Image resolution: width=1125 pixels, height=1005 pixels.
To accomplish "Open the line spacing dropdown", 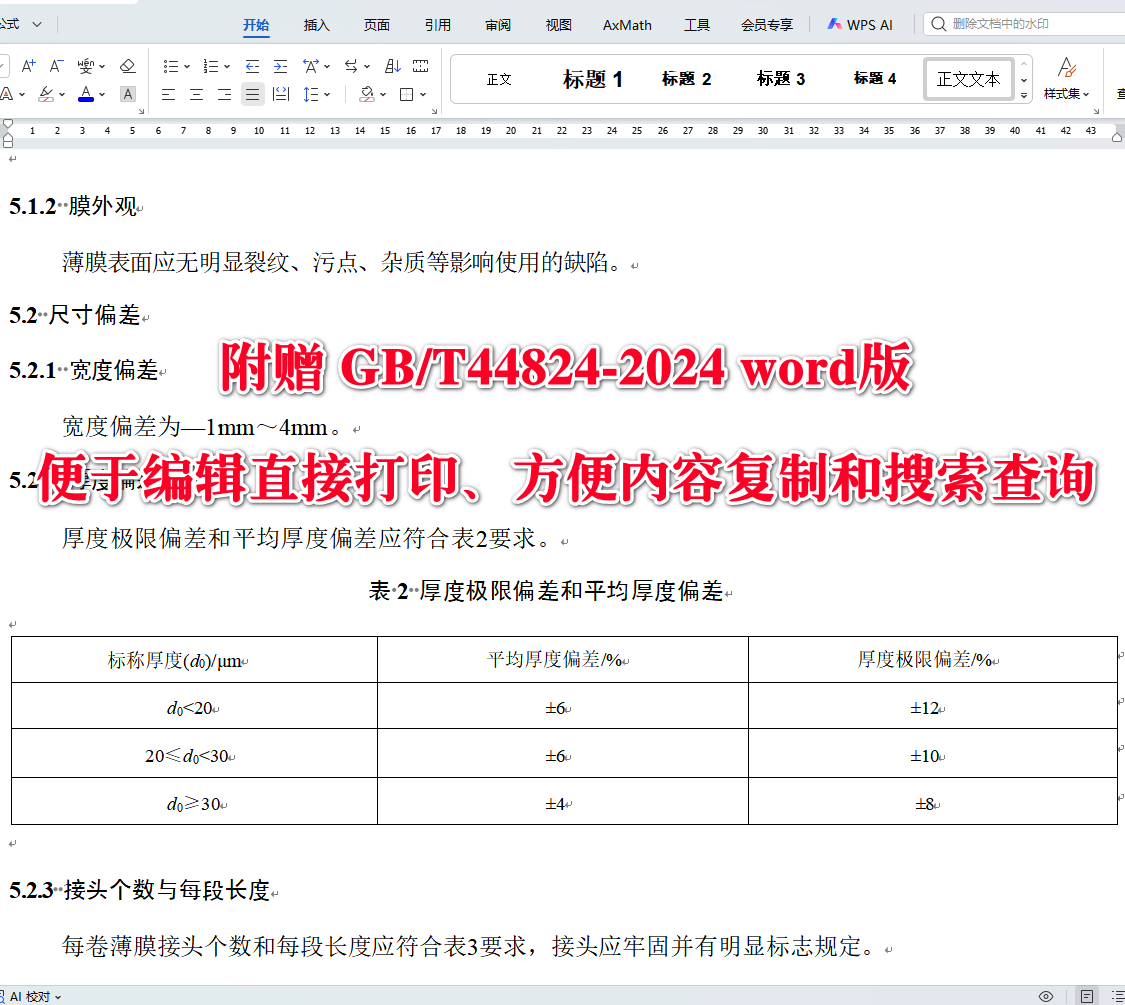I will coord(326,93).
